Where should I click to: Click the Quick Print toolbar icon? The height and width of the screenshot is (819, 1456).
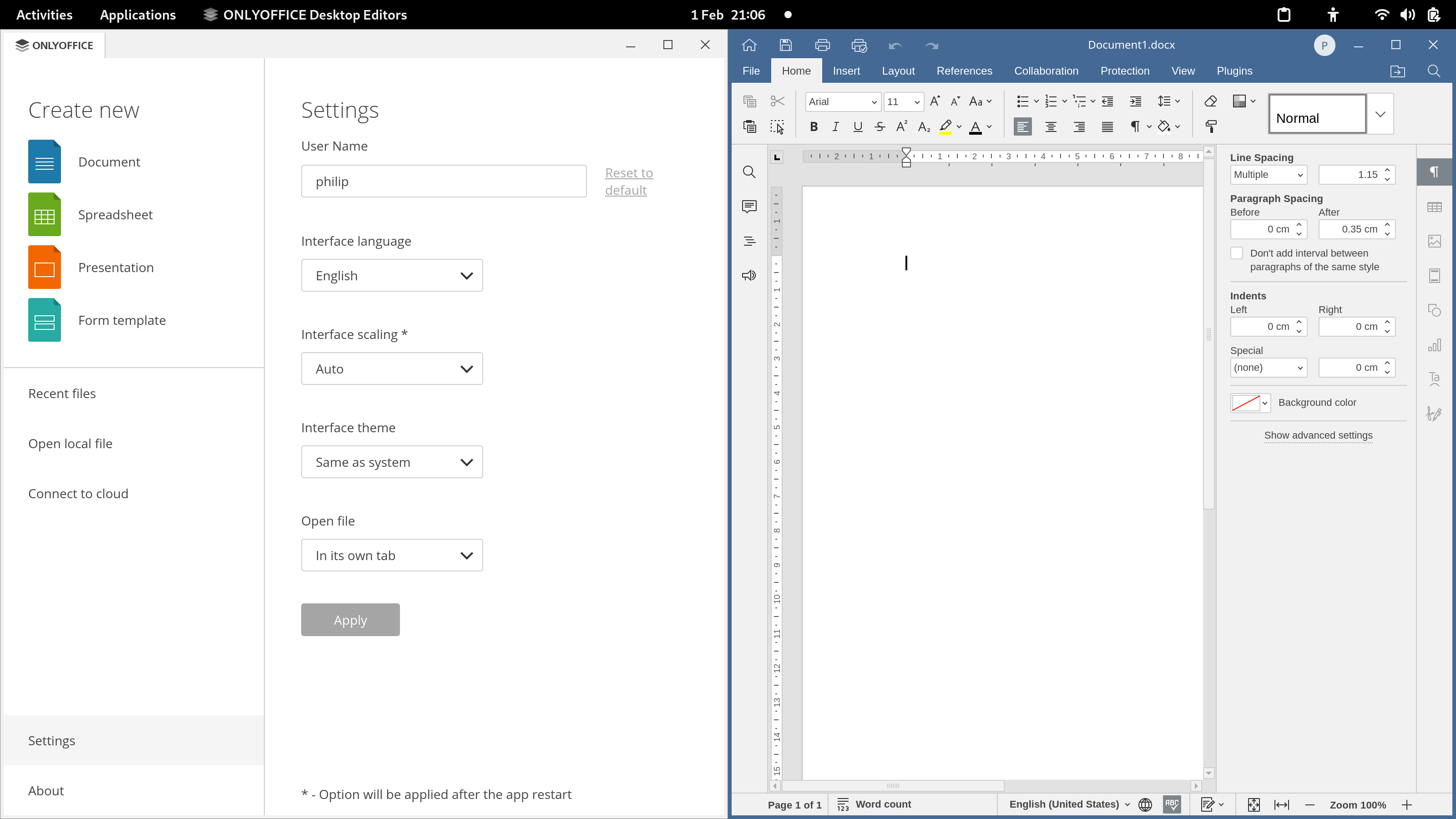coord(859,45)
